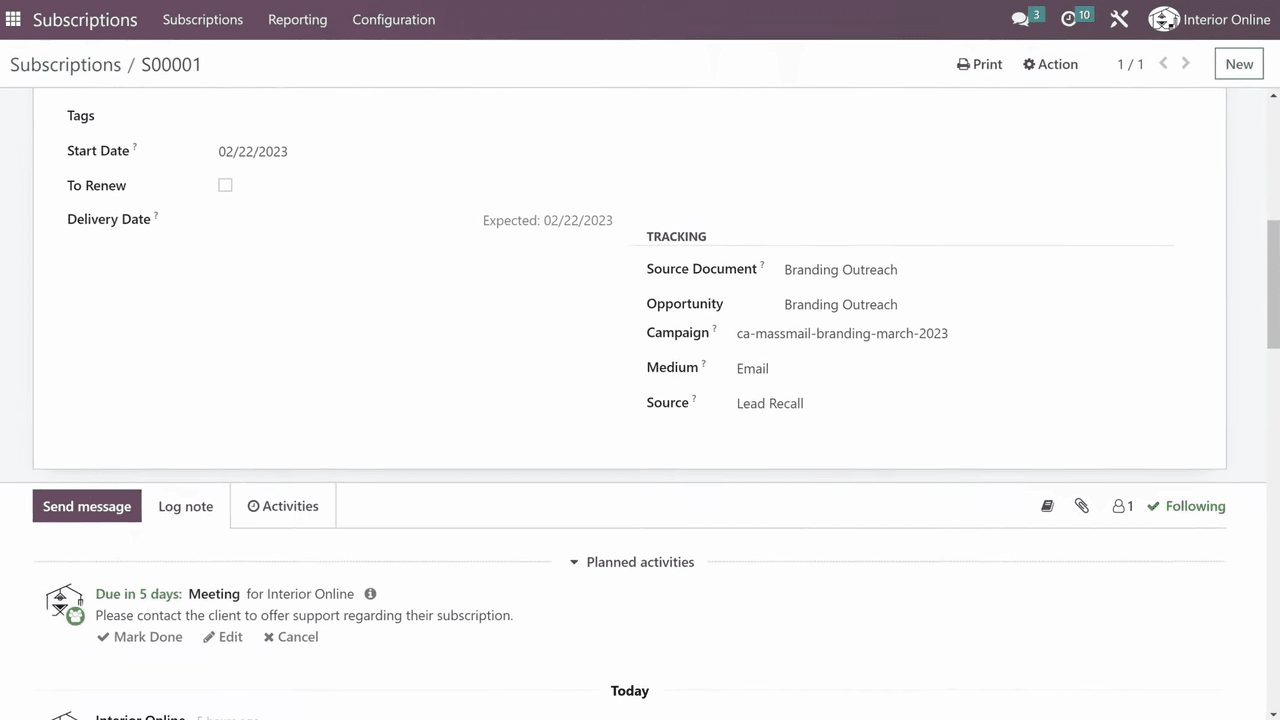Screen dimensions: 1280x720
Task: Open the Reporting menu
Action: pos(297,19)
